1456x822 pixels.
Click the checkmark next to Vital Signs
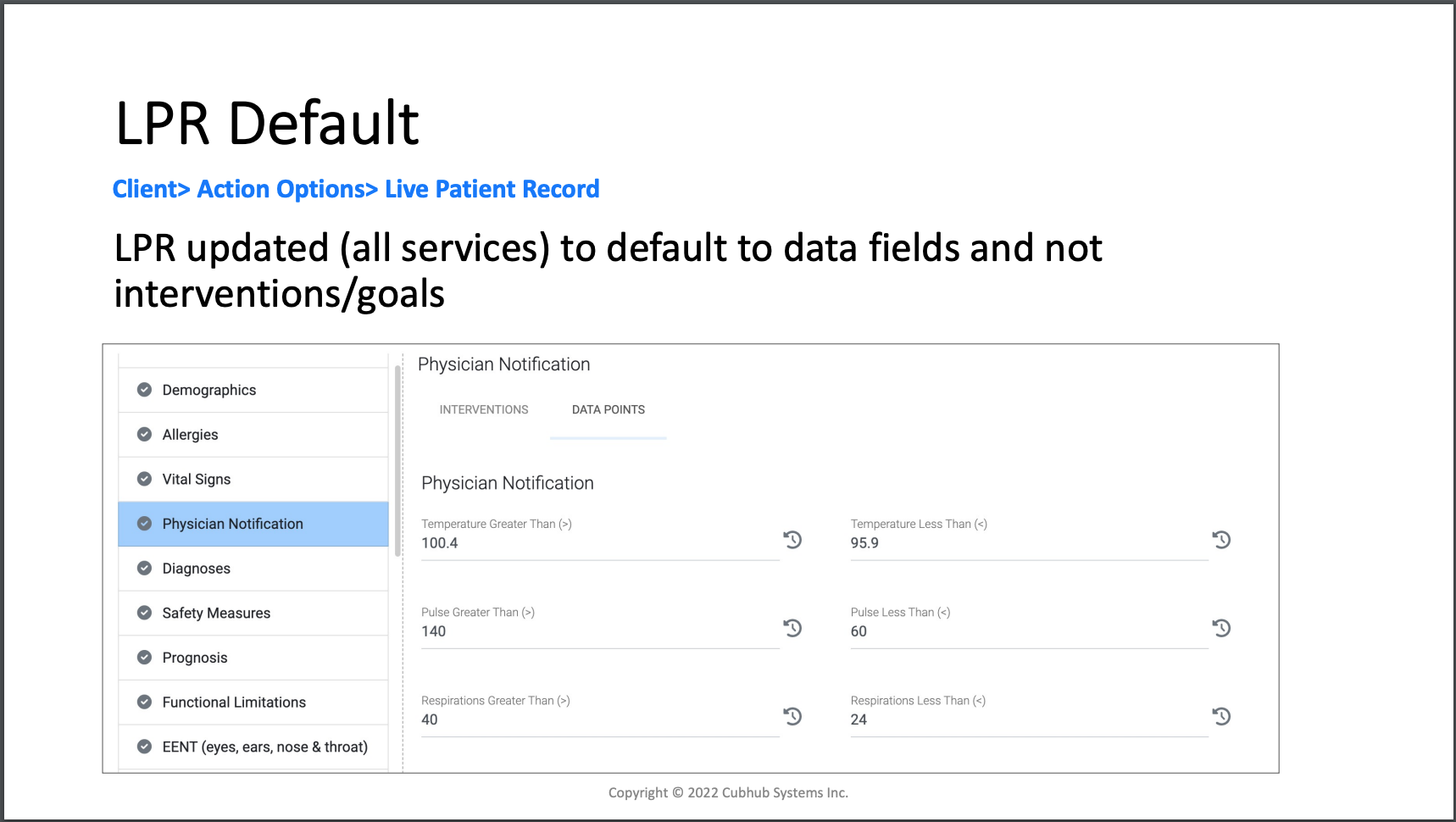(145, 479)
